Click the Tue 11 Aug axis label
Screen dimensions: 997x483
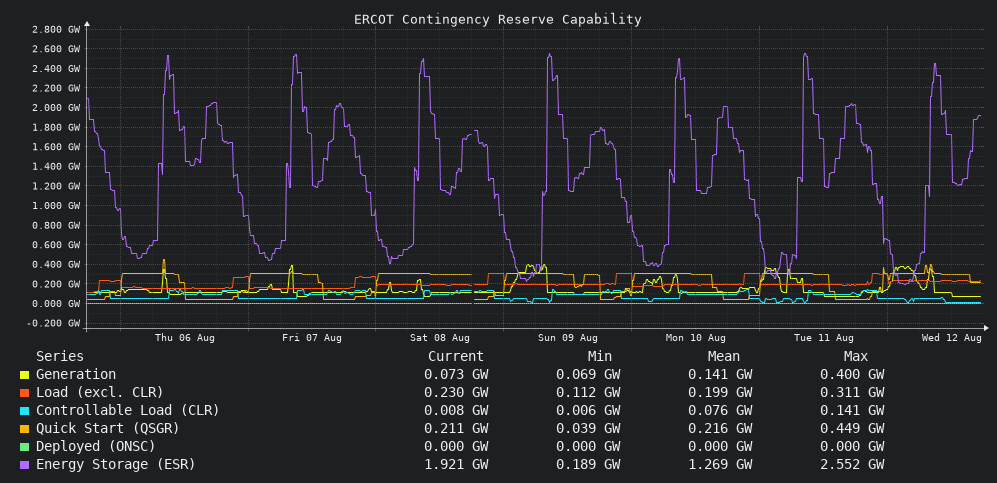coord(823,338)
